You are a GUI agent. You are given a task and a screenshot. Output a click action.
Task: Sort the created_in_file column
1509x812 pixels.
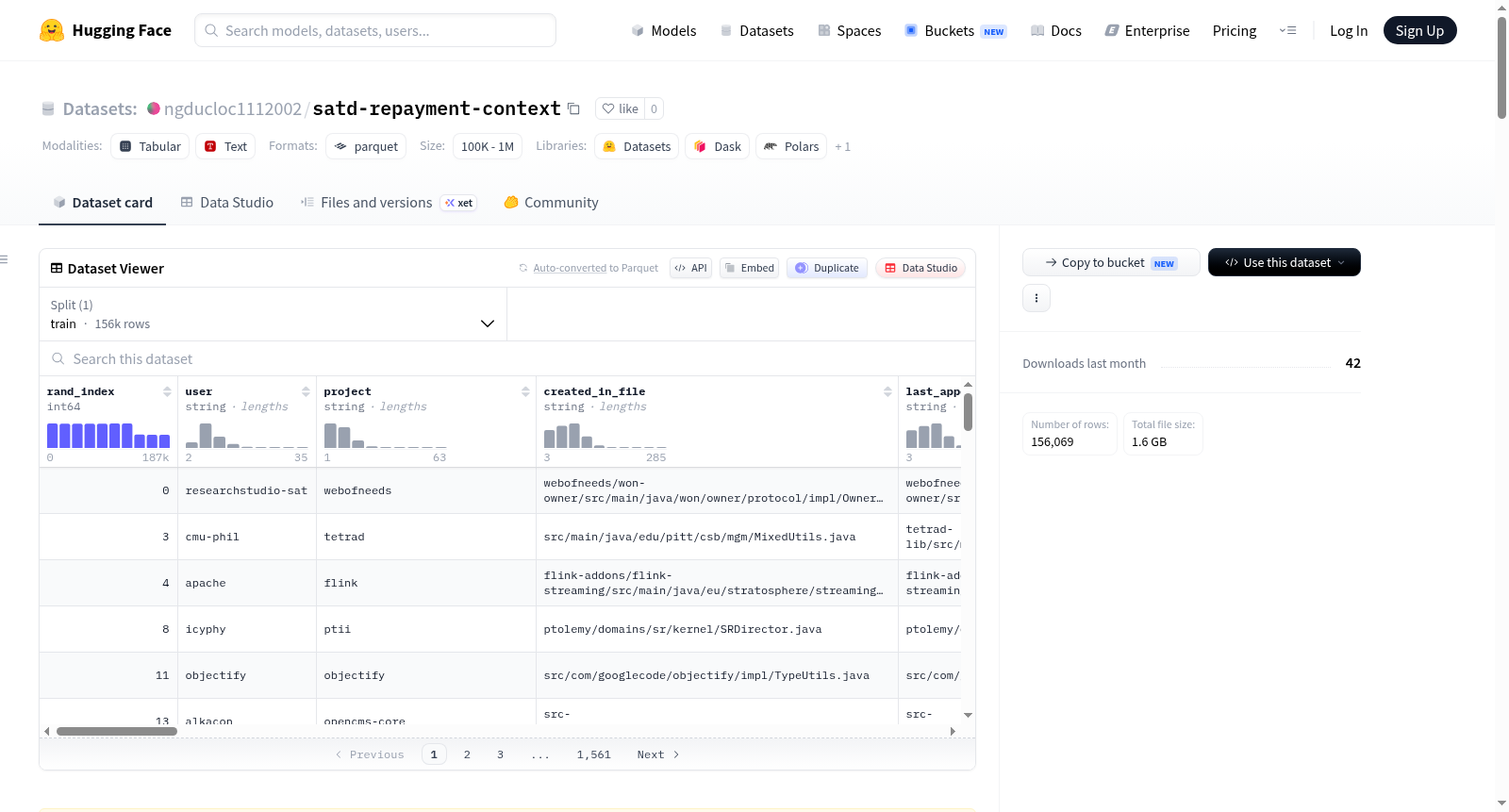[x=887, y=391]
